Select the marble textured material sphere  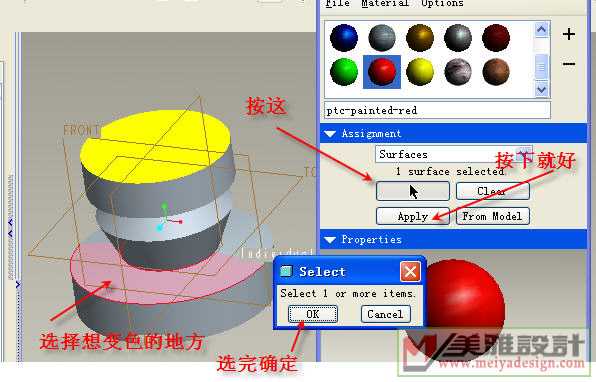(458, 72)
